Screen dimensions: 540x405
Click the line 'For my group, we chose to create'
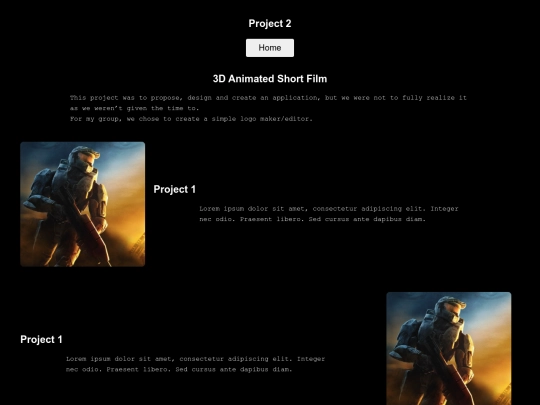point(191,119)
